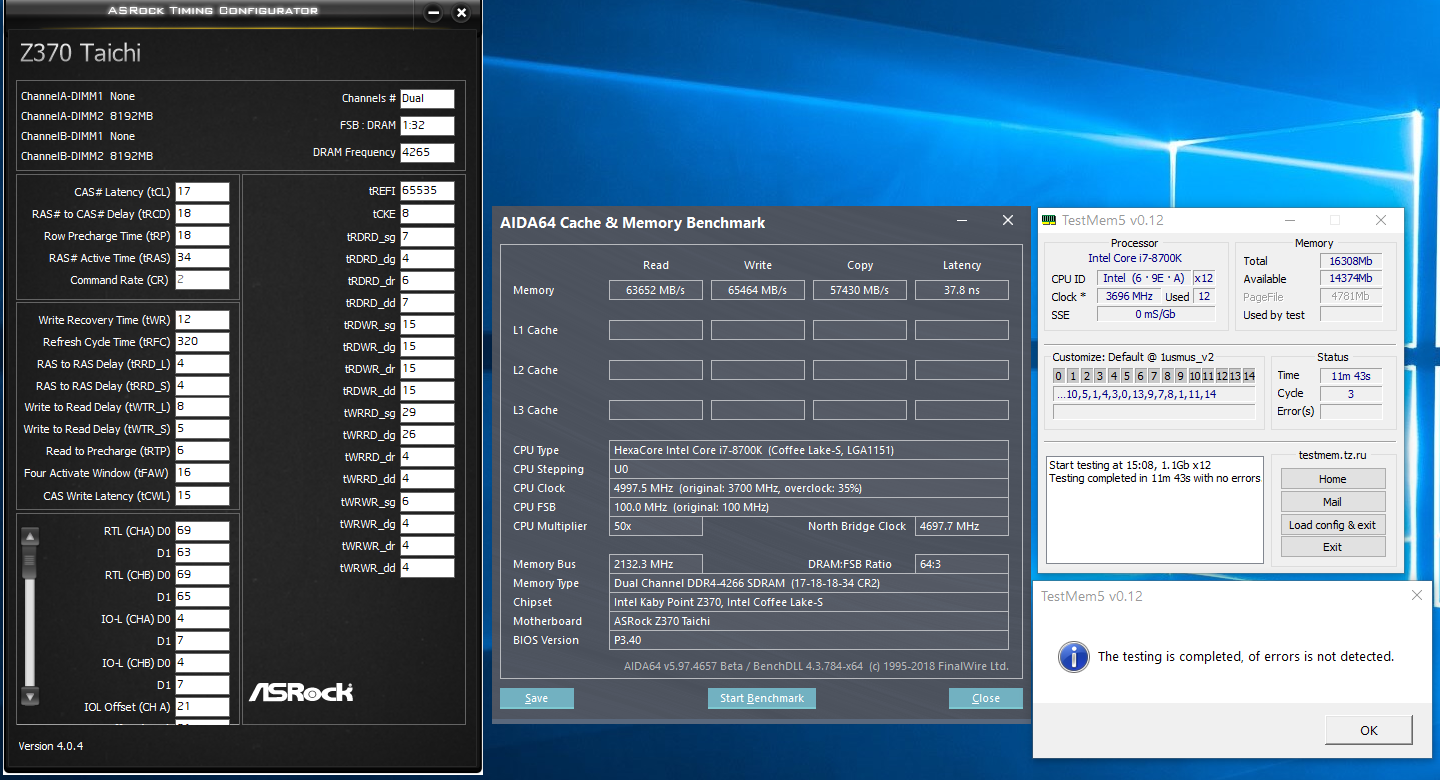Click the timing list scroll up arrow
Image resolution: width=1440 pixels, height=780 pixels.
pyautogui.click(x=30, y=537)
